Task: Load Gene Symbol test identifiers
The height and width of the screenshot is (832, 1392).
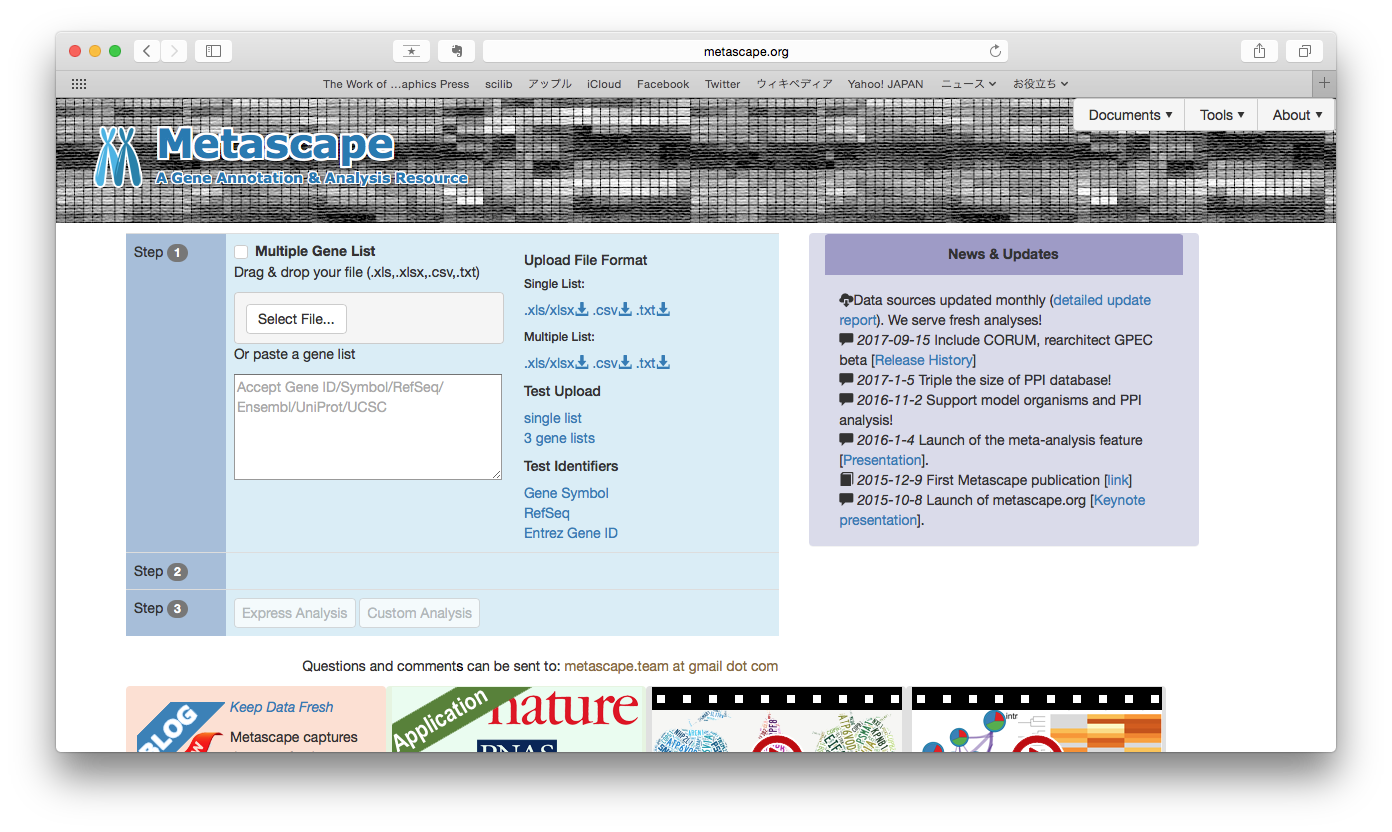Action: pos(566,493)
